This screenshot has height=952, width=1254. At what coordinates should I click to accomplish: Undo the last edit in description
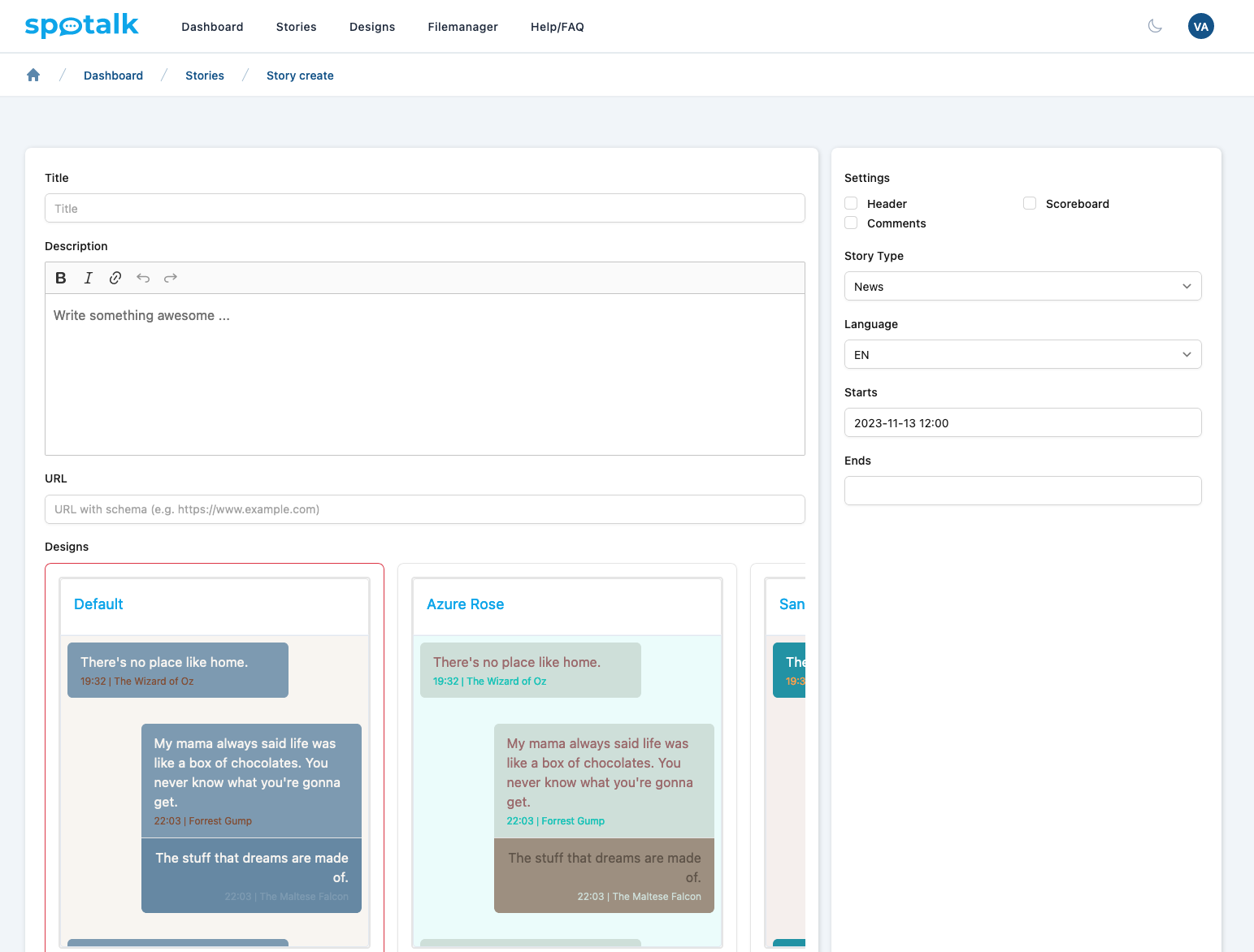[143, 278]
